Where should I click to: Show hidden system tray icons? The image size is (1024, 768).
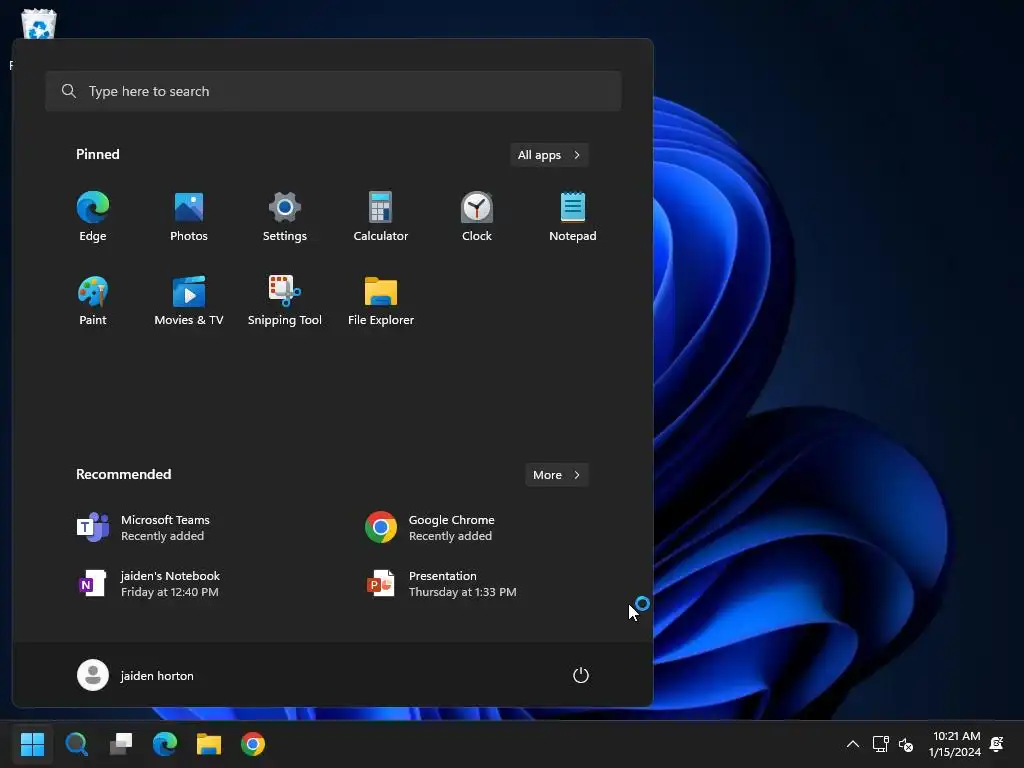point(853,744)
